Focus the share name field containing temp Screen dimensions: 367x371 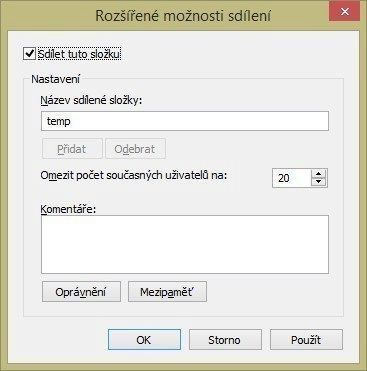pos(185,121)
